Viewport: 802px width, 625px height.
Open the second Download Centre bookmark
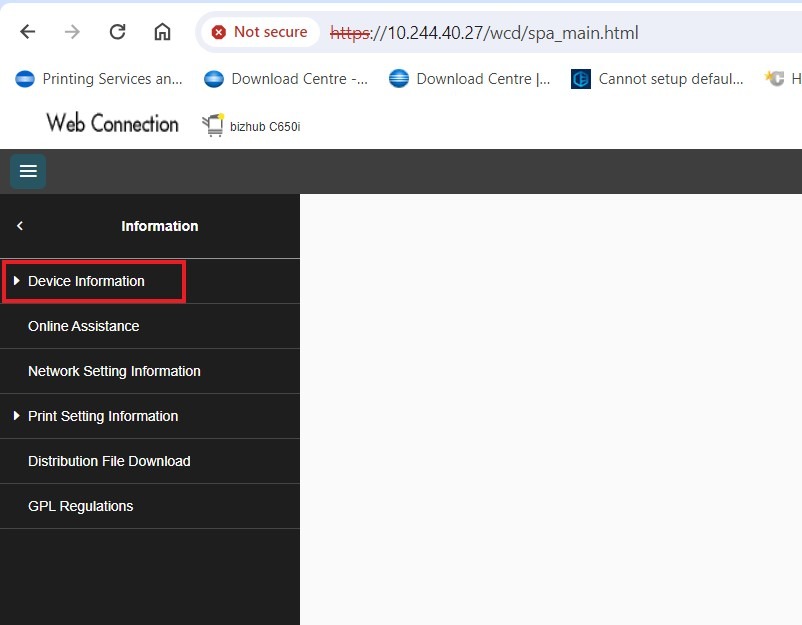(470, 79)
